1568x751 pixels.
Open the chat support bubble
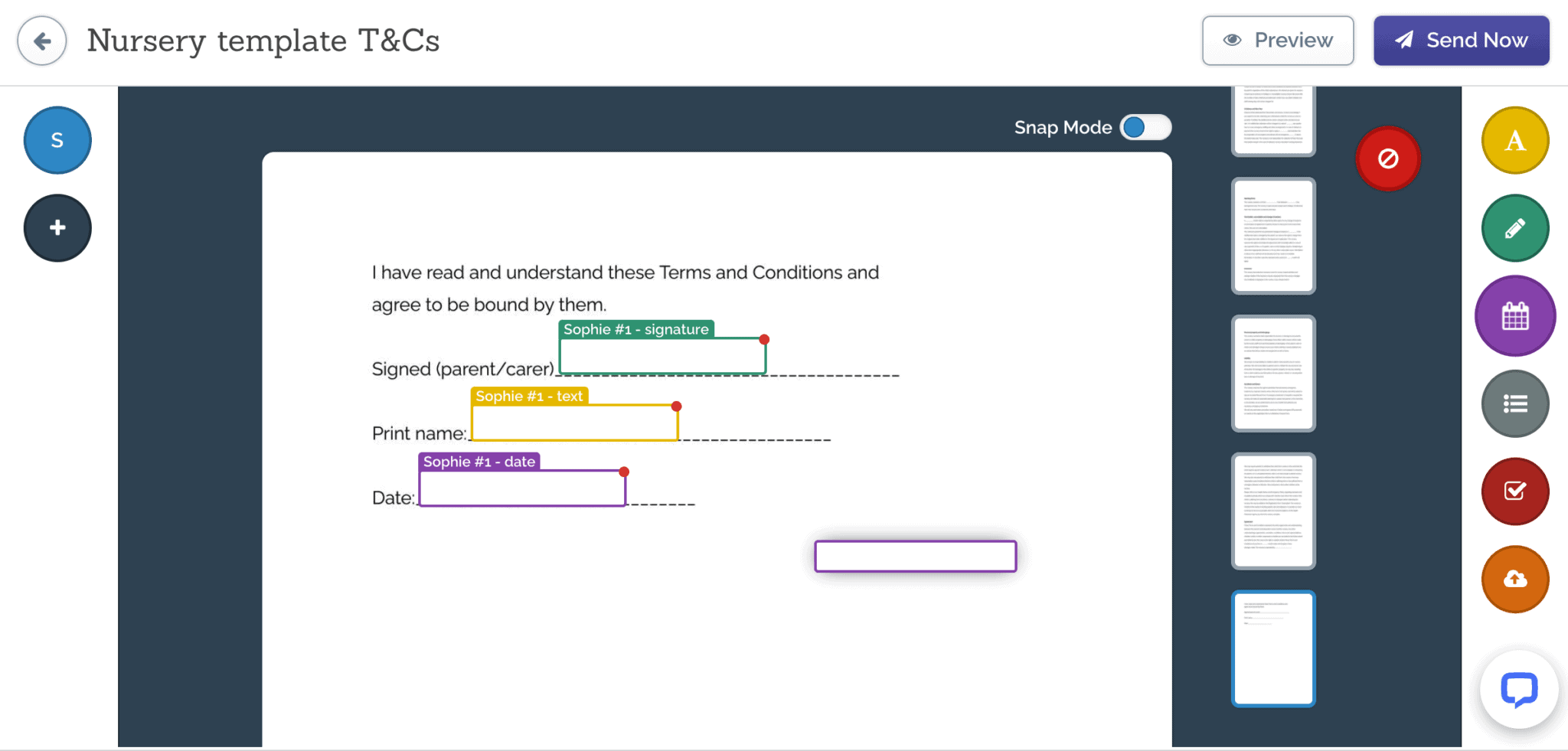1519,689
